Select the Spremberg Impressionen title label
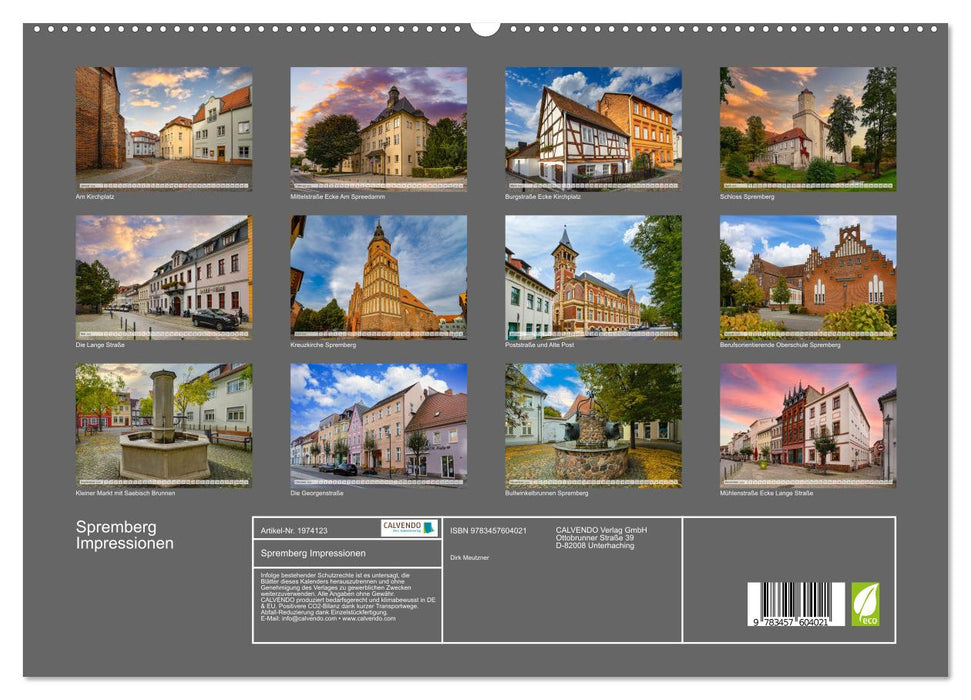 coord(313,554)
